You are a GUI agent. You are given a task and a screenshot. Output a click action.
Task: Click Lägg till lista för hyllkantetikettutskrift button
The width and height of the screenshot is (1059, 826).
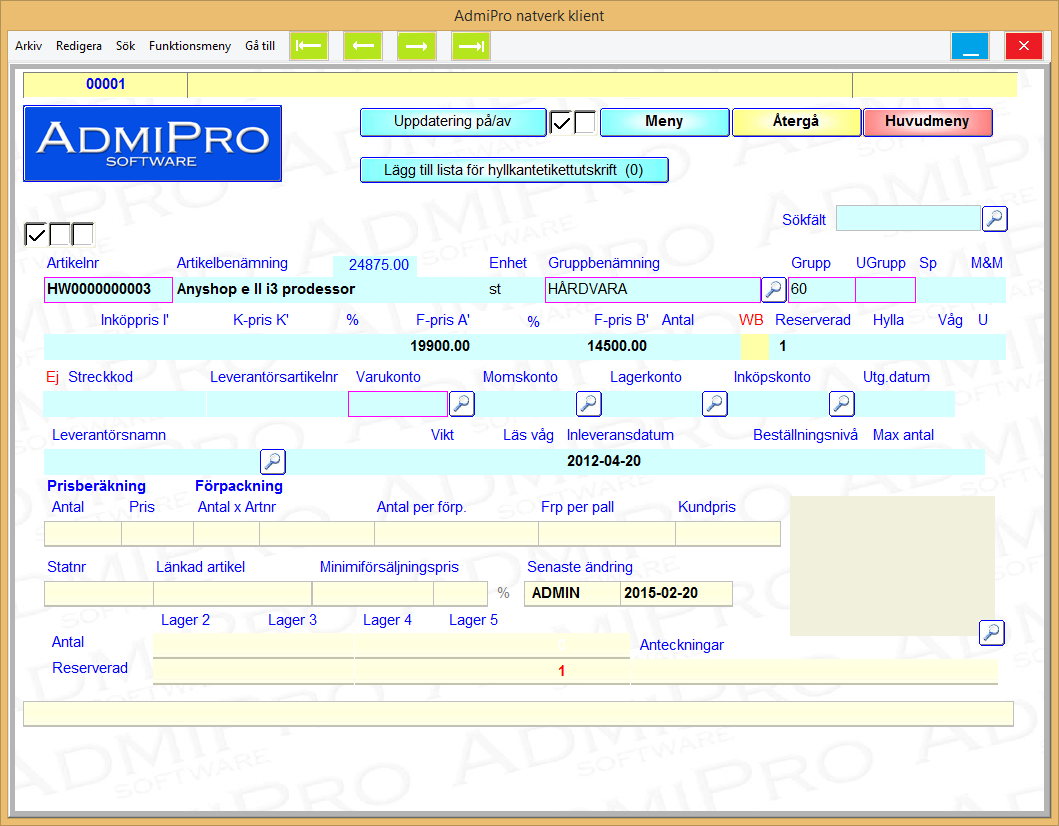pos(514,170)
